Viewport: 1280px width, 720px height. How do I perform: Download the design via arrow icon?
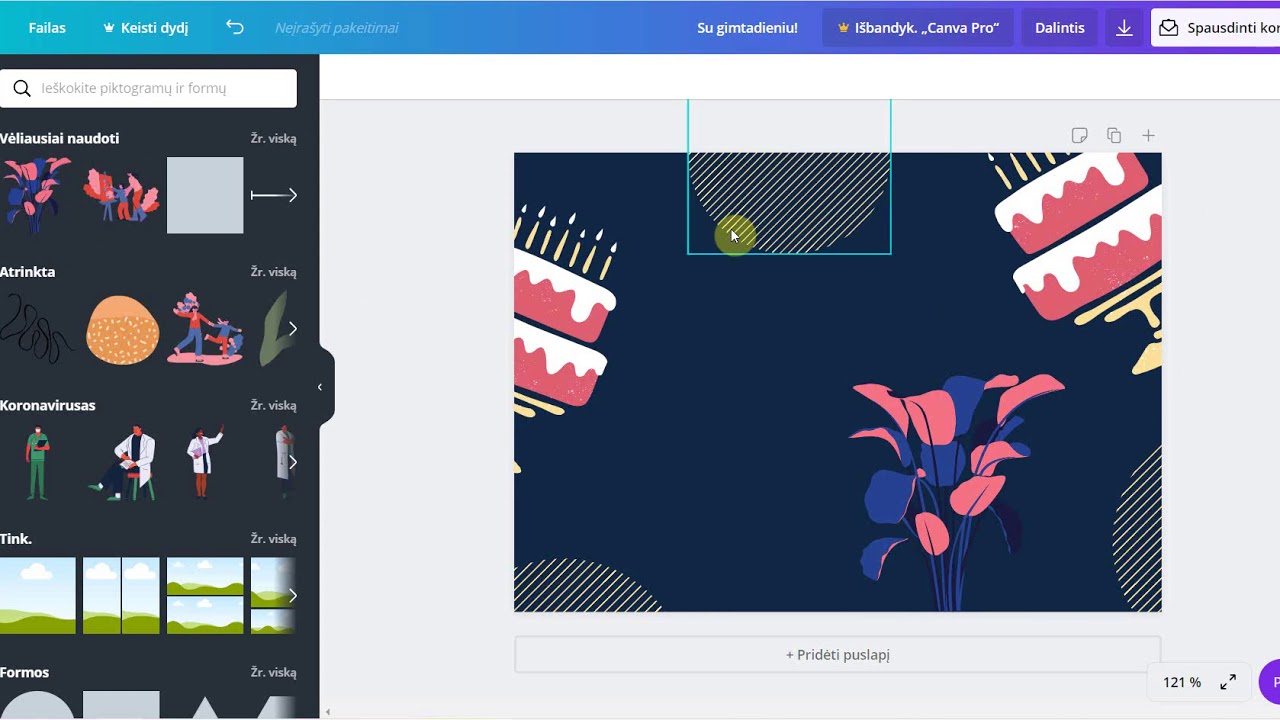(x=1124, y=28)
